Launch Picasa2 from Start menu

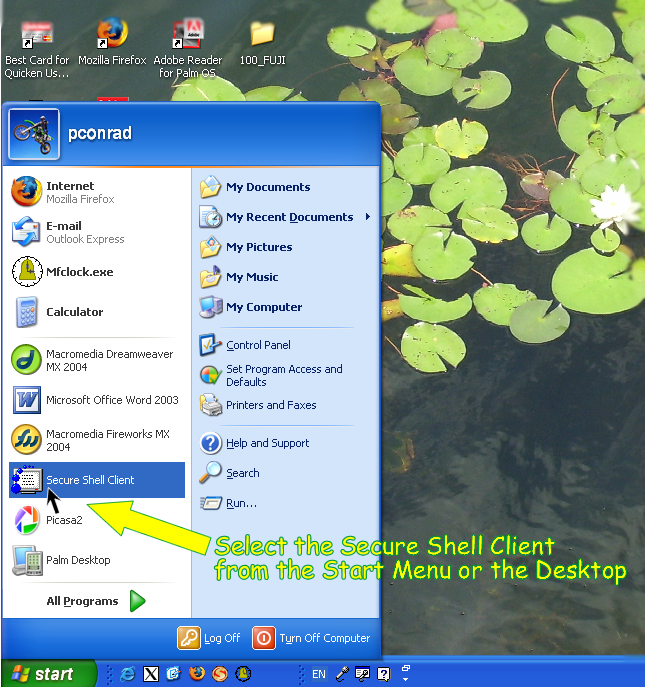[97, 520]
